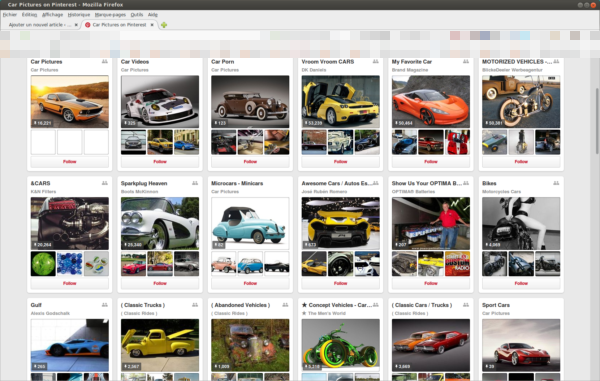The width and height of the screenshot is (600, 381).
Task: Open the Marque-pages menu
Action: pyautogui.click(x=110, y=15)
